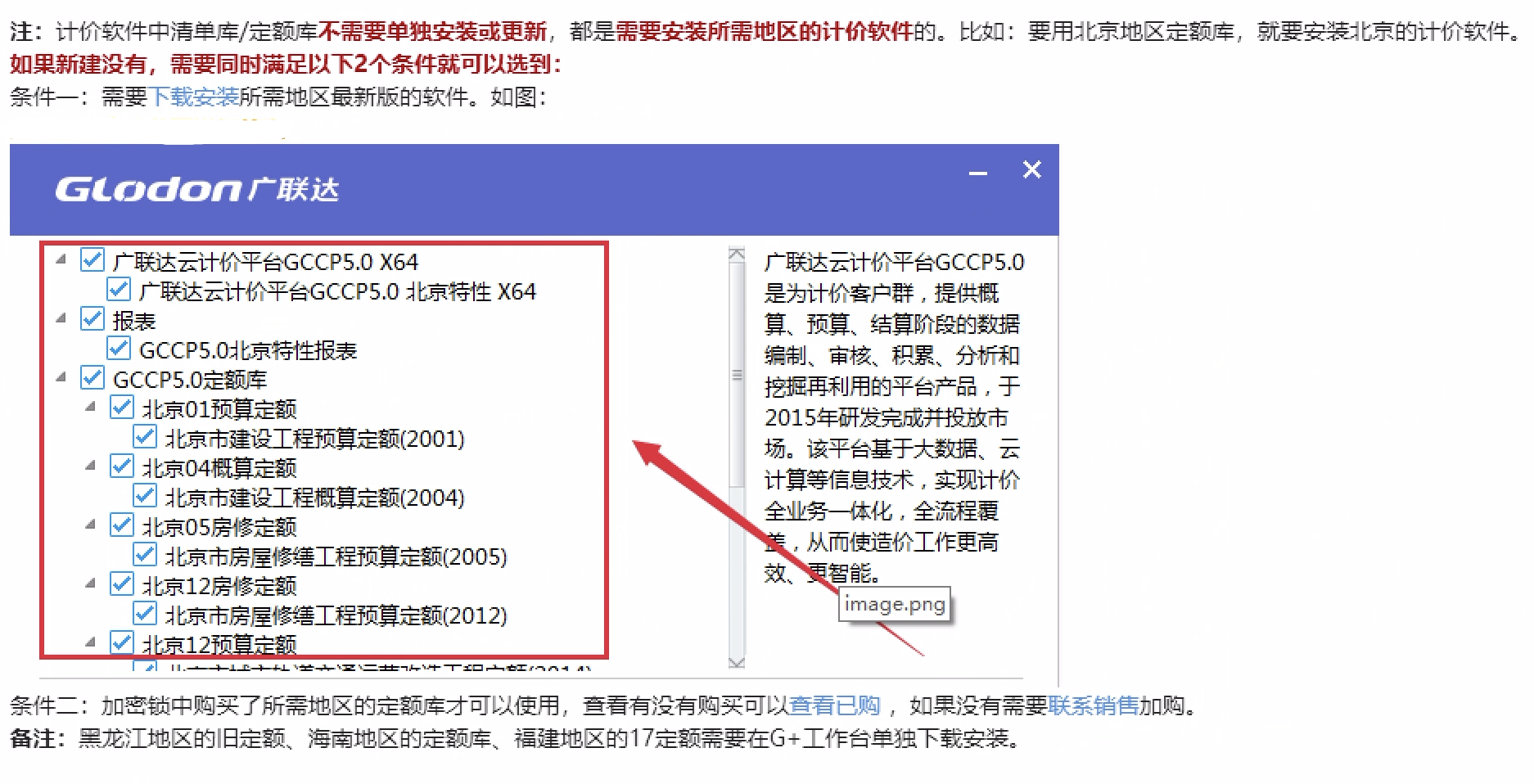This screenshot has height=784, width=1534.
Task: Collapse the 北京12房修定额 node
Action: pyautogui.click(x=91, y=583)
